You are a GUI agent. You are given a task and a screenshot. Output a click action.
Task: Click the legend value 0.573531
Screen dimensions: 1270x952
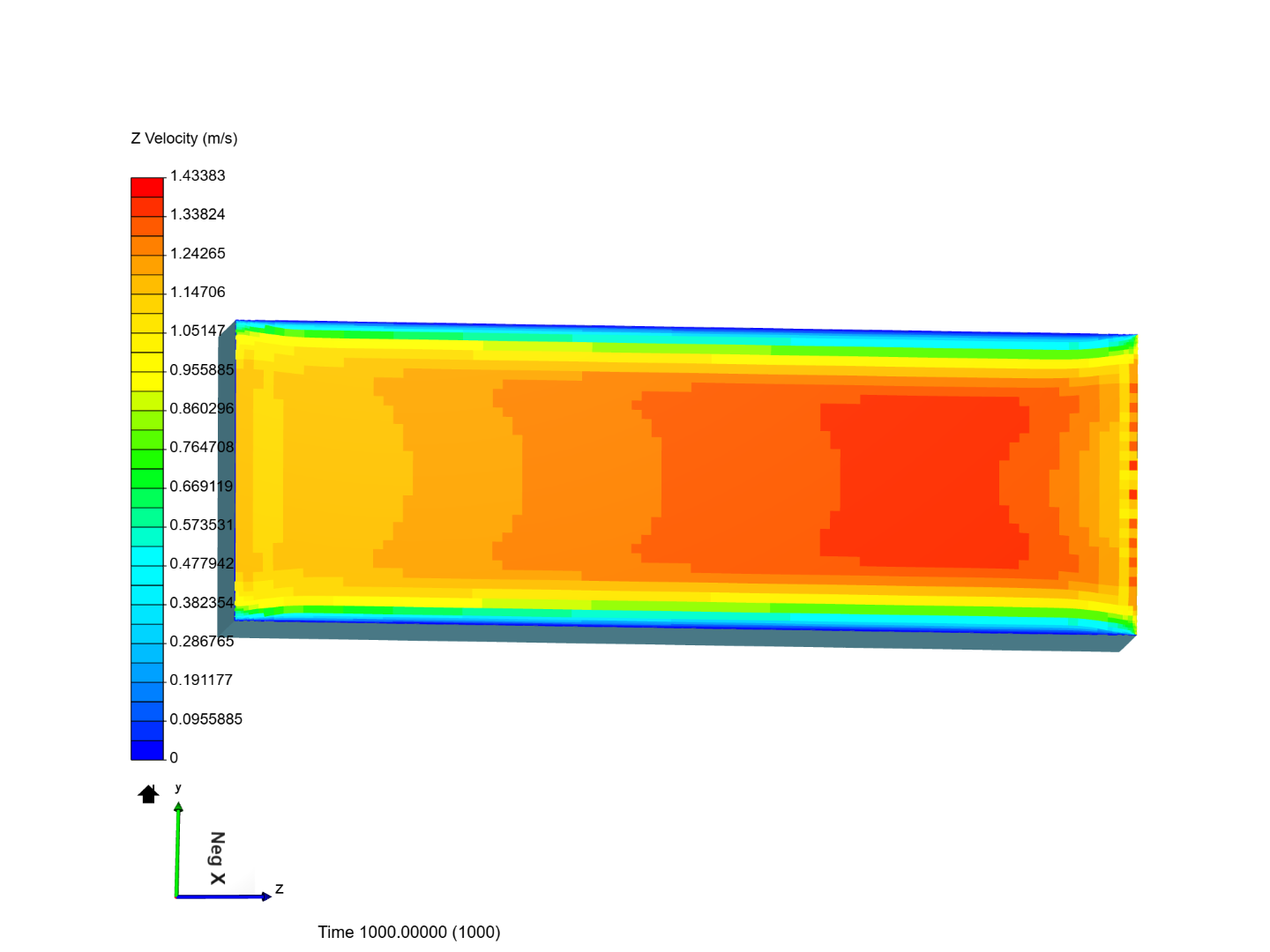click(202, 524)
